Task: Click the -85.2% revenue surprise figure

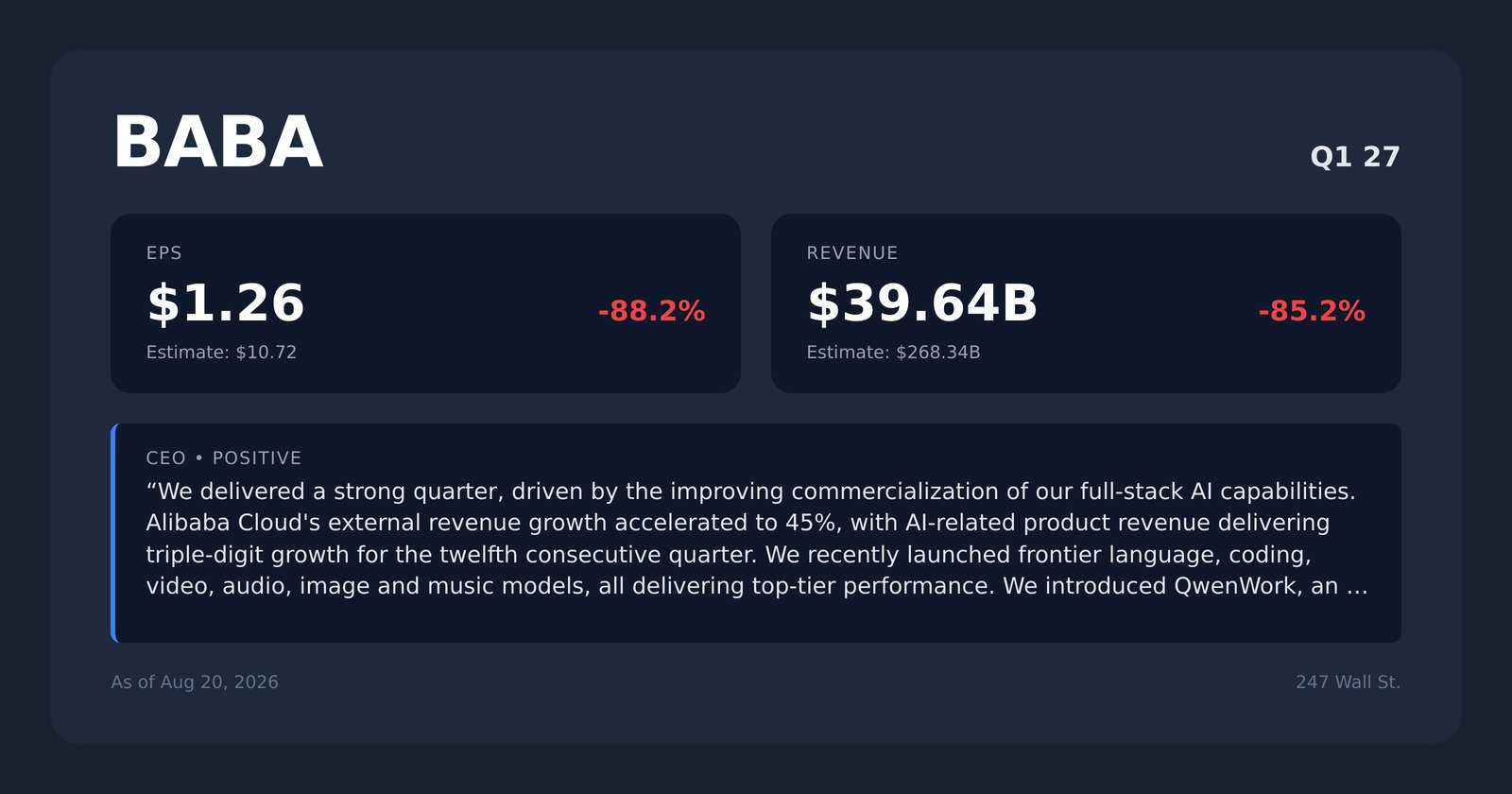Action: (1312, 311)
